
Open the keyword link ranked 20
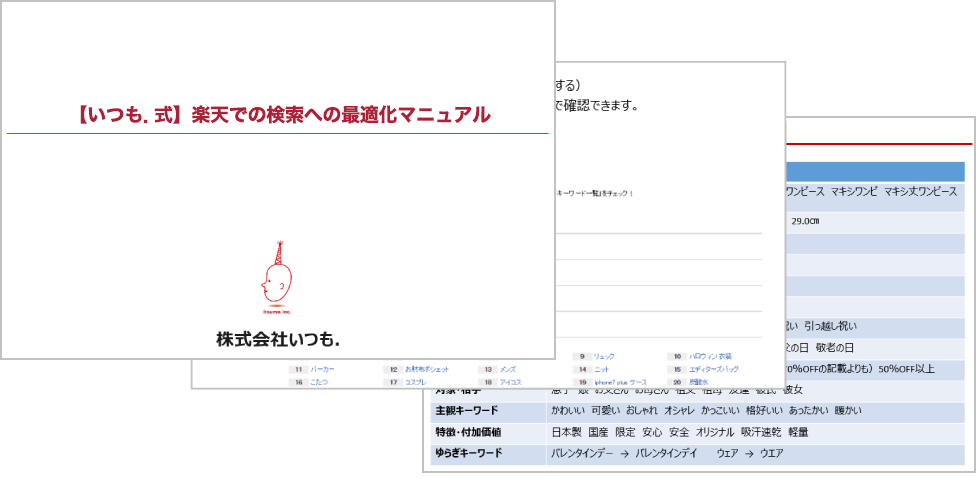pyautogui.click(x=698, y=382)
